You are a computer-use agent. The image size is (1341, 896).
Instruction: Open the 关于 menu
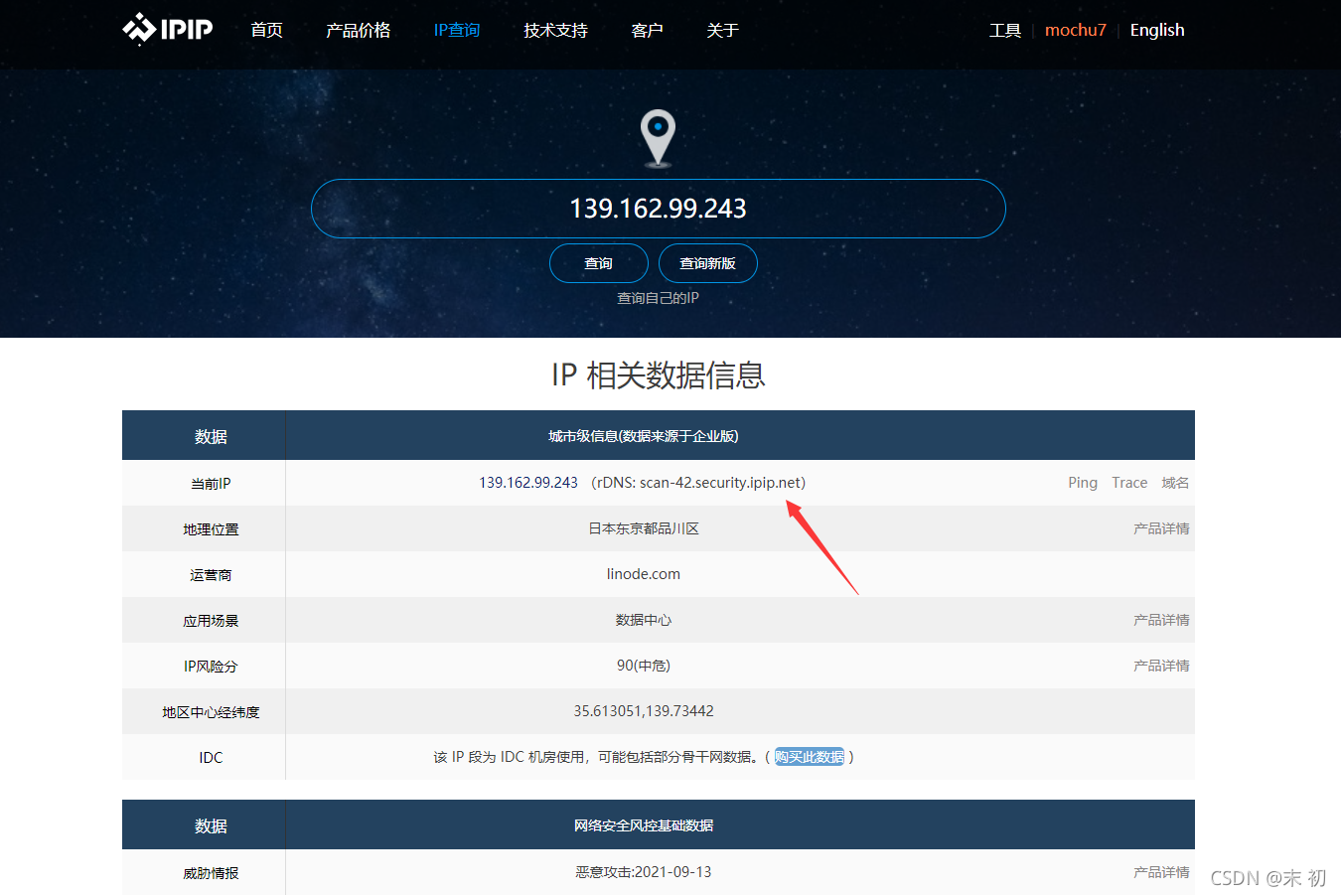click(722, 30)
